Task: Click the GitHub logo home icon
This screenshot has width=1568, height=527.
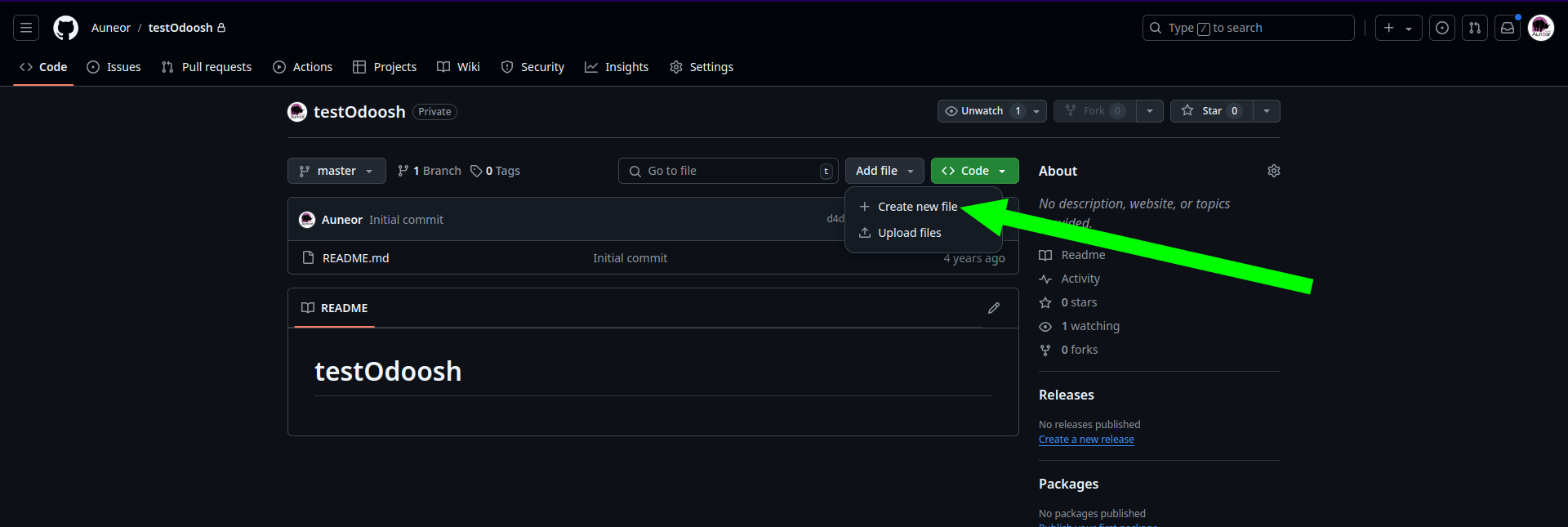Action: (x=65, y=28)
